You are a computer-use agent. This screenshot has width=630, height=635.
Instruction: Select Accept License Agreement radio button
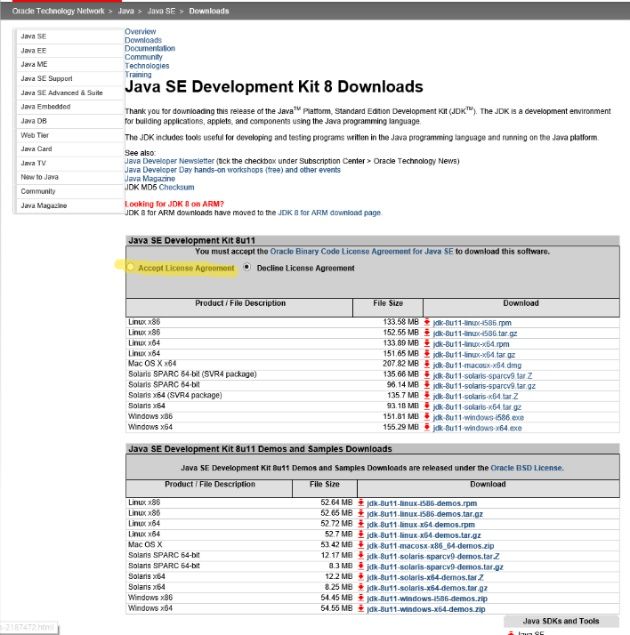coord(130,267)
